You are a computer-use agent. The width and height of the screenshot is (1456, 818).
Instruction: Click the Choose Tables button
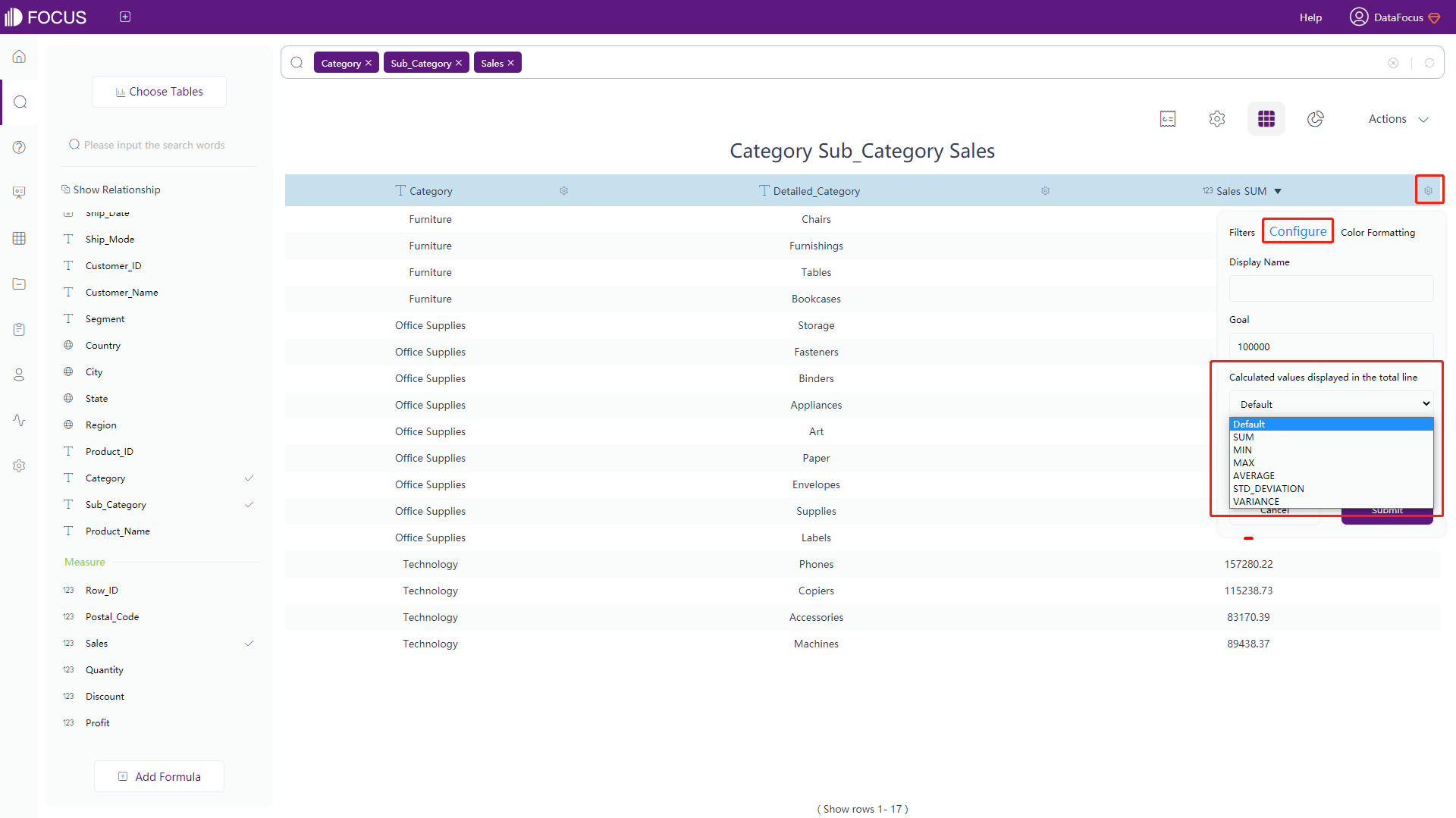point(159,92)
